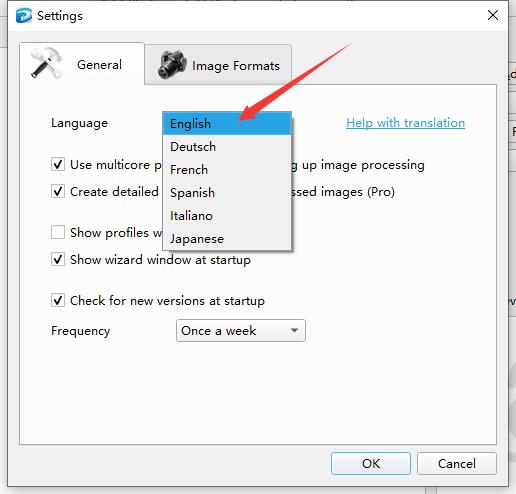The width and height of the screenshot is (516, 494).
Task: Select Spanish in the language dropdown
Action: click(227, 193)
